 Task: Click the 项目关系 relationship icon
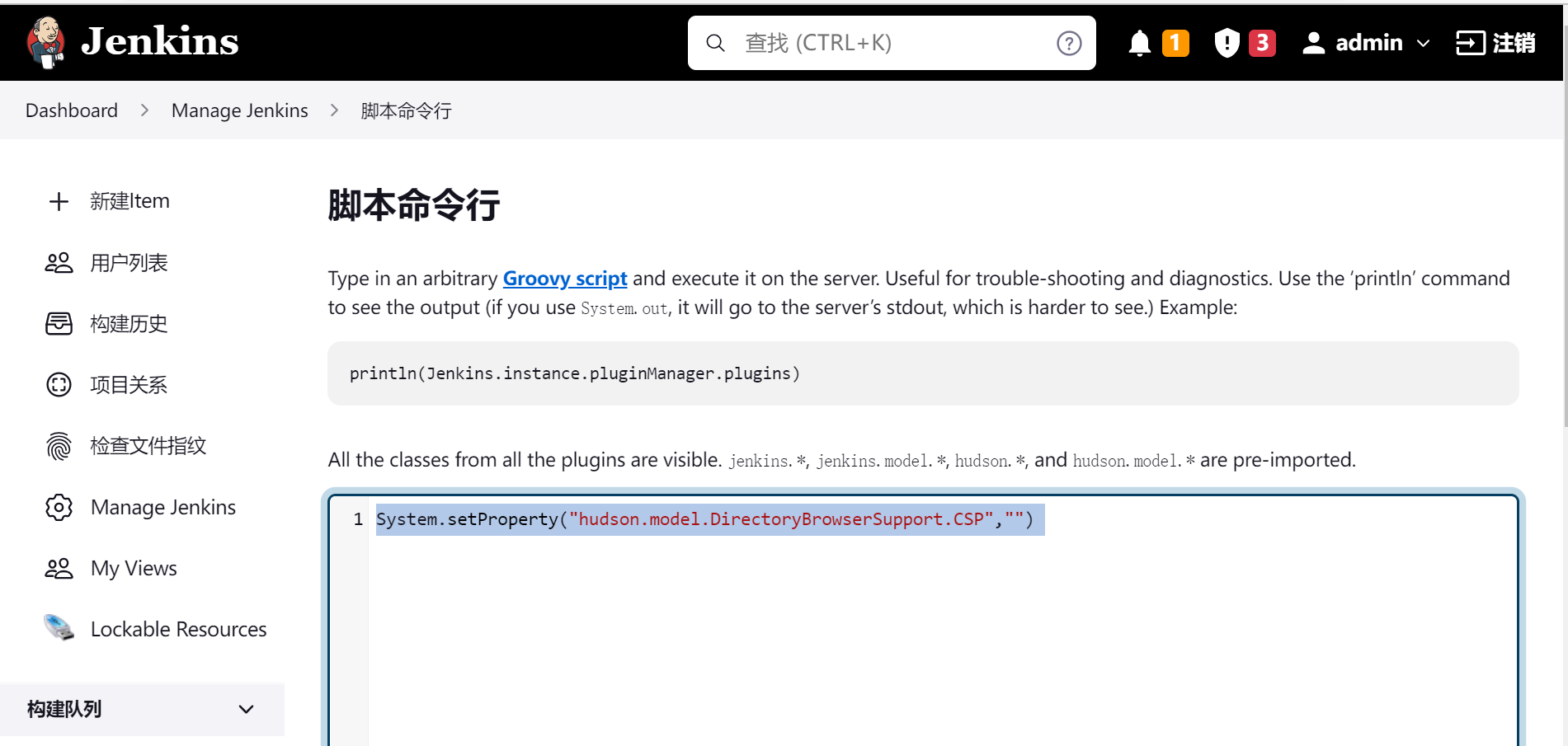59,385
